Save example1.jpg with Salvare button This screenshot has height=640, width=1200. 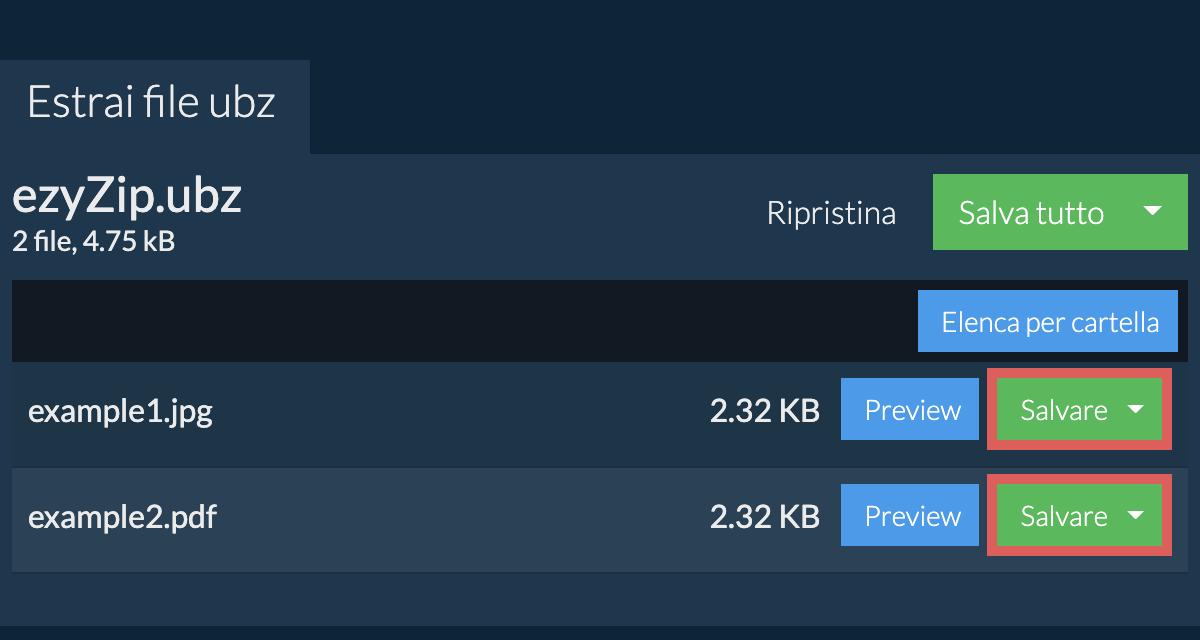coord(1062,410)
